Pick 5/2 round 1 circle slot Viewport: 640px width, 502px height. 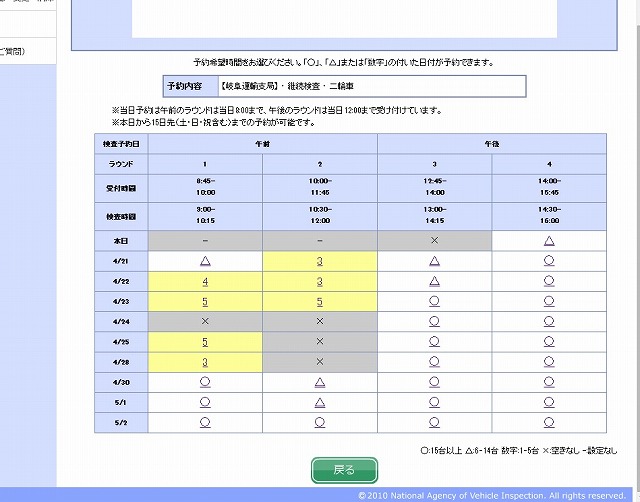(x=205, y=422)
